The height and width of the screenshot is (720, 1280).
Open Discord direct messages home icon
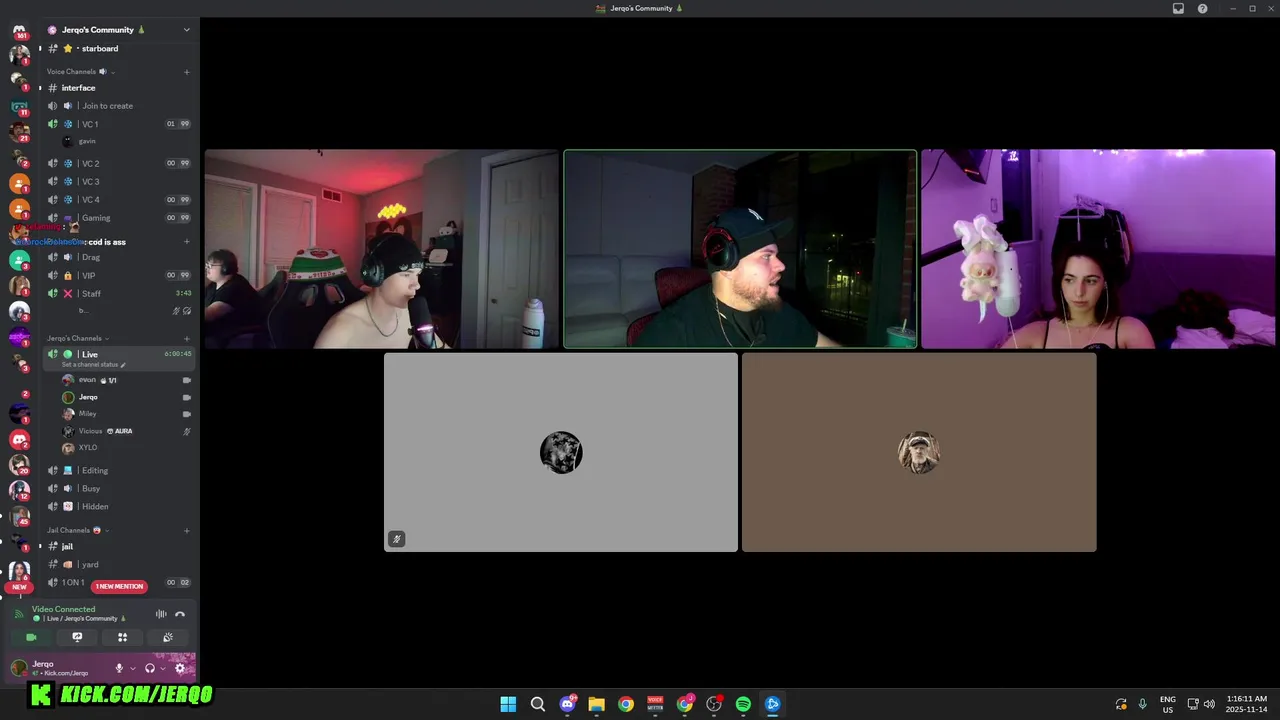click(x=19, y=31)
